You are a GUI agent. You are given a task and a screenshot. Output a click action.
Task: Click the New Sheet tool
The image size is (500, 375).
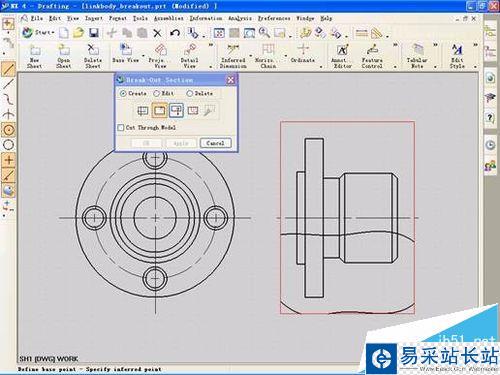point(34,57)
